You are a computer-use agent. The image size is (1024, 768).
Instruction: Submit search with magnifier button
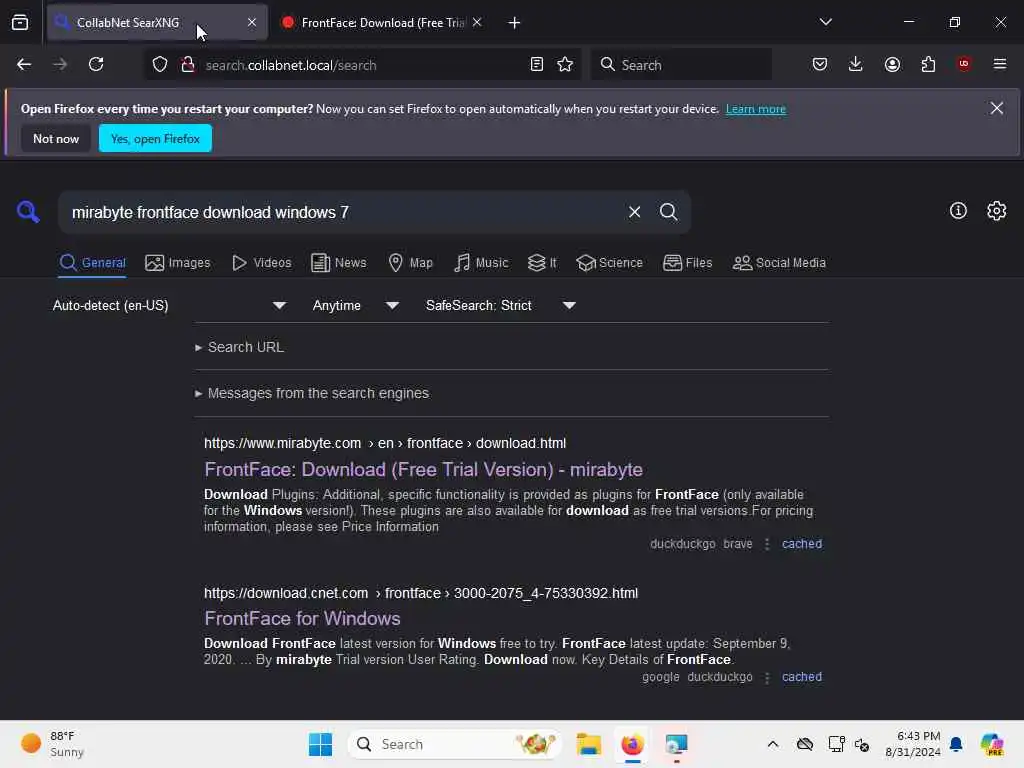click(x=668, y=212)
